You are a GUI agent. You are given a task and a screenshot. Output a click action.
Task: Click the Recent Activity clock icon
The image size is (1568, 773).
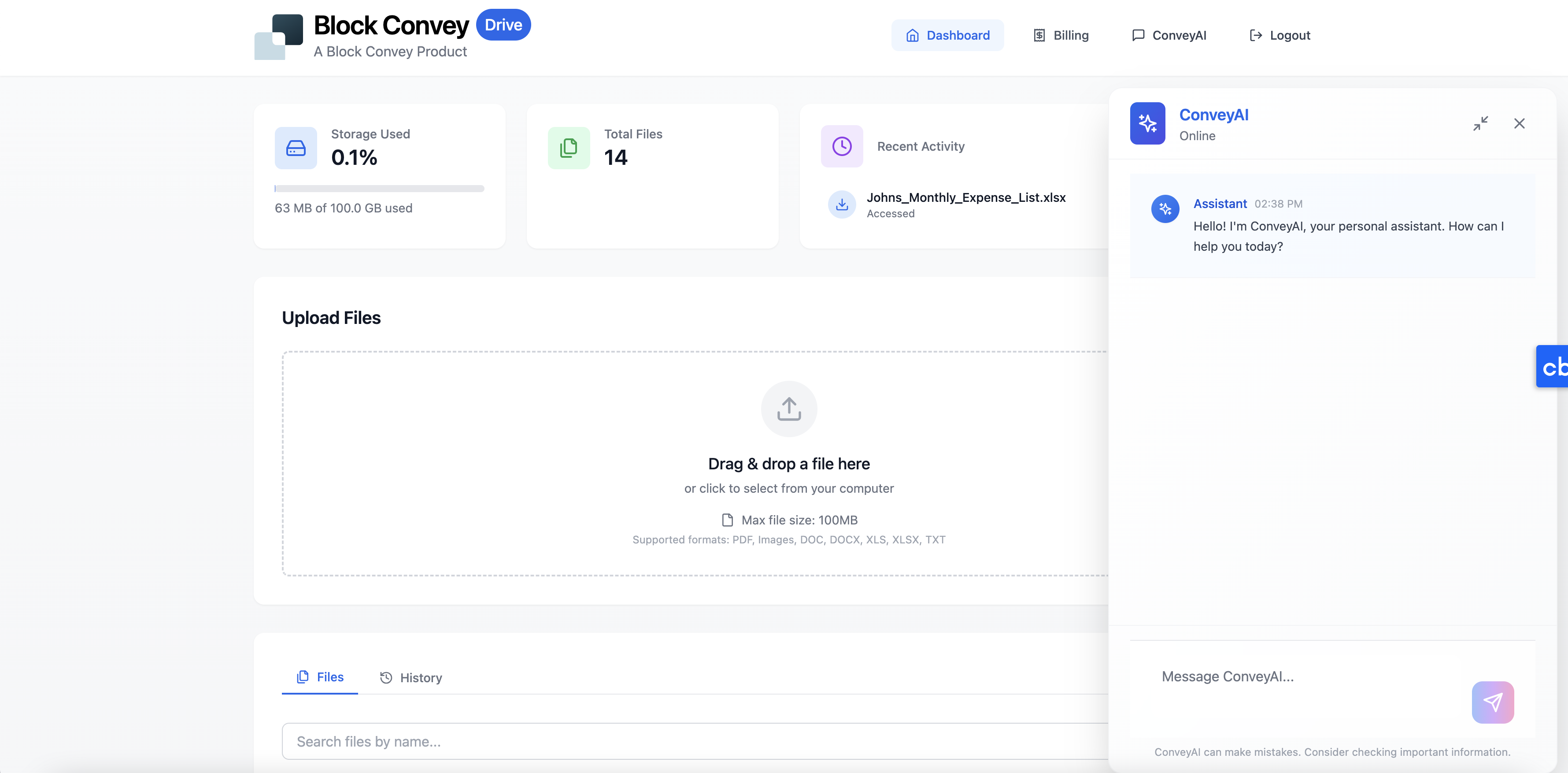pos(842,146)
